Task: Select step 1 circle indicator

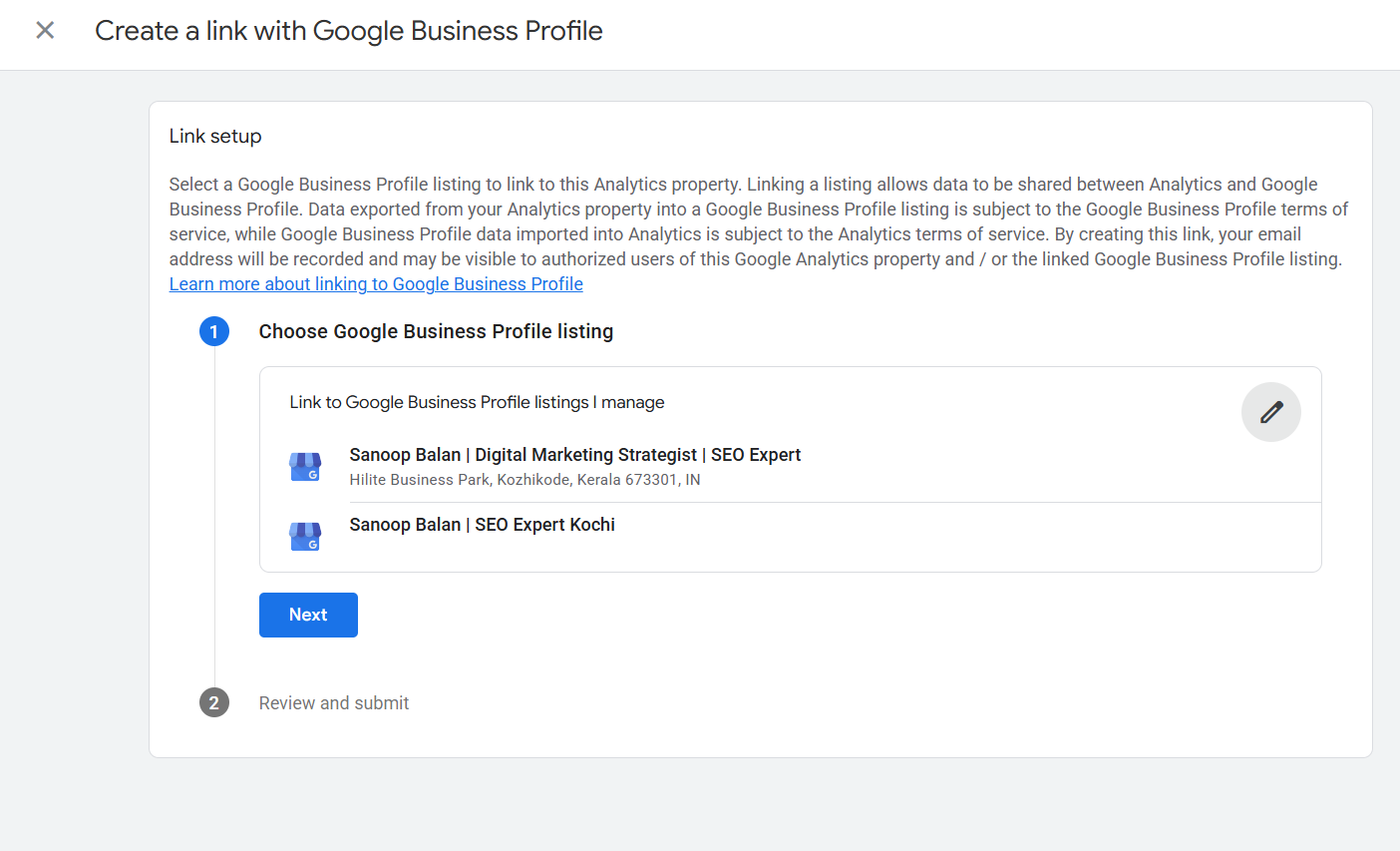Action: tap(214, 331)
